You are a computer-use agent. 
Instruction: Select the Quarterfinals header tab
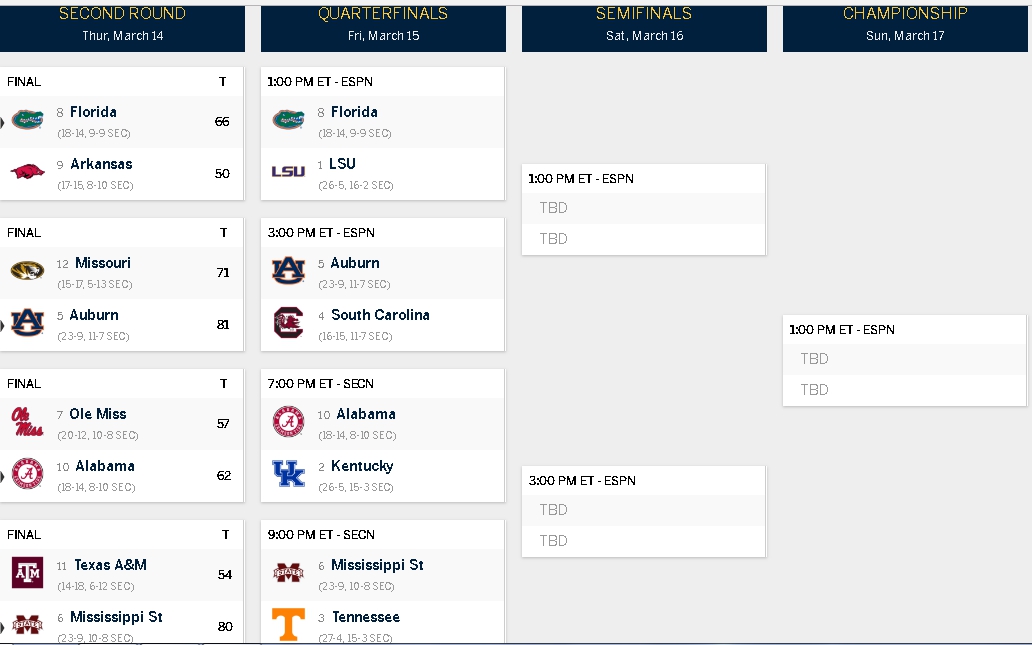(383, 26)
